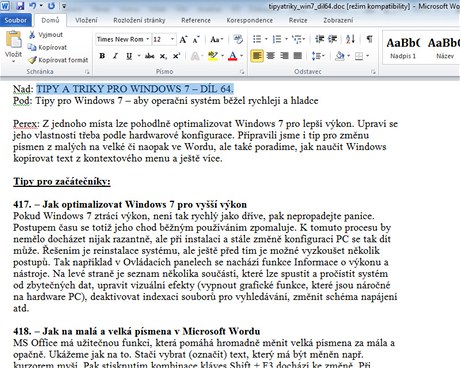Click the Undo arrow icon
Image resolution: width=460 pixels, height=368 pixels.
click(33, 6)
